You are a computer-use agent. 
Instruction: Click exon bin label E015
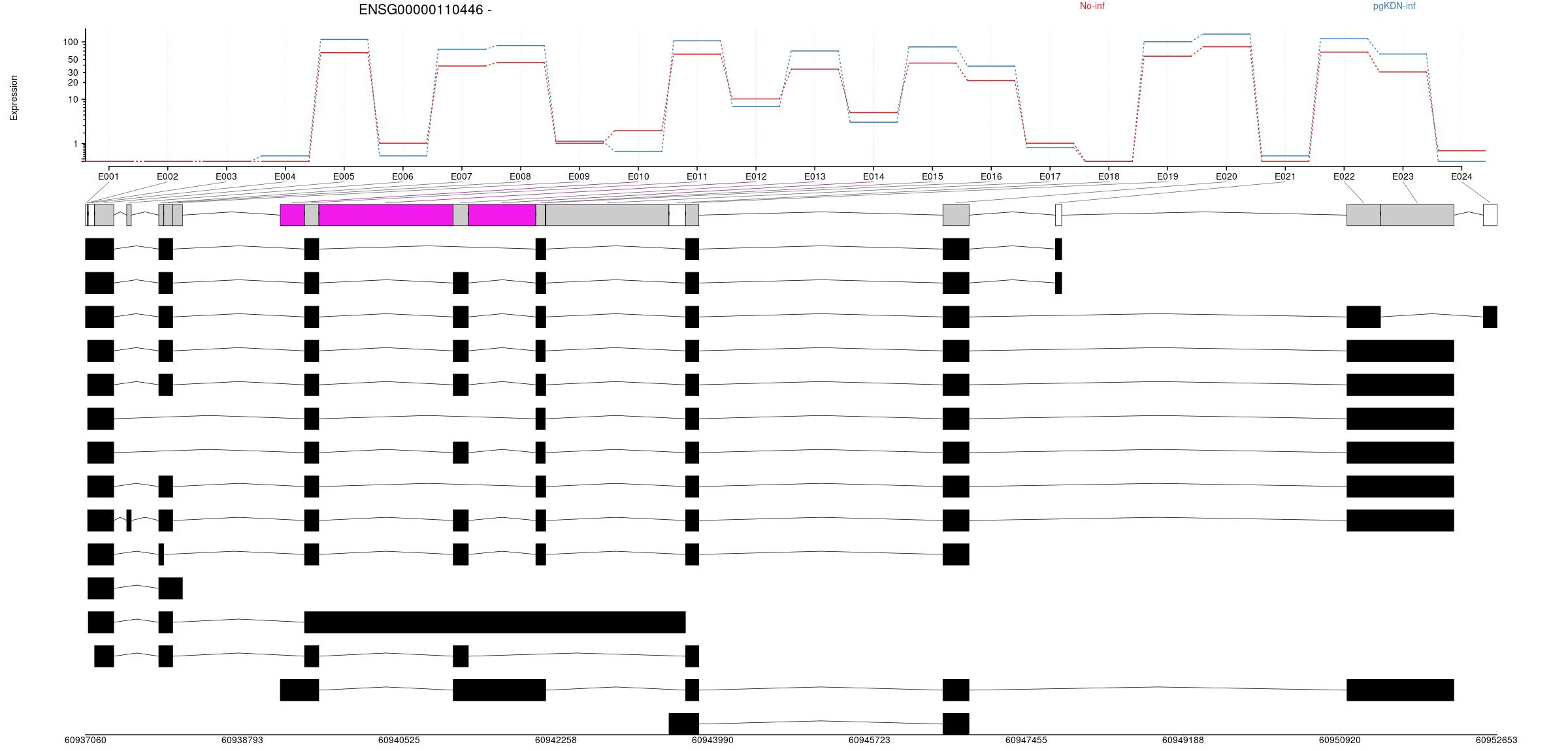(932, 176)
